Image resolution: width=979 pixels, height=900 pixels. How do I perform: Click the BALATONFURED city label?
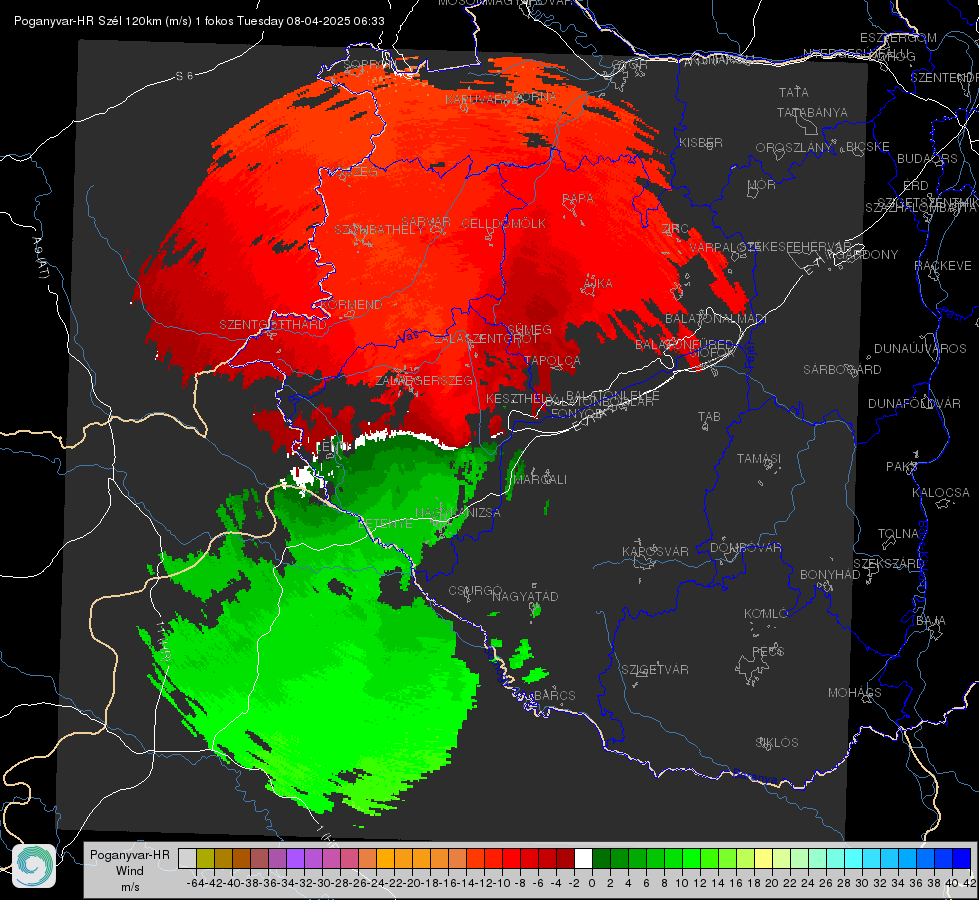[x=684, y=345]
